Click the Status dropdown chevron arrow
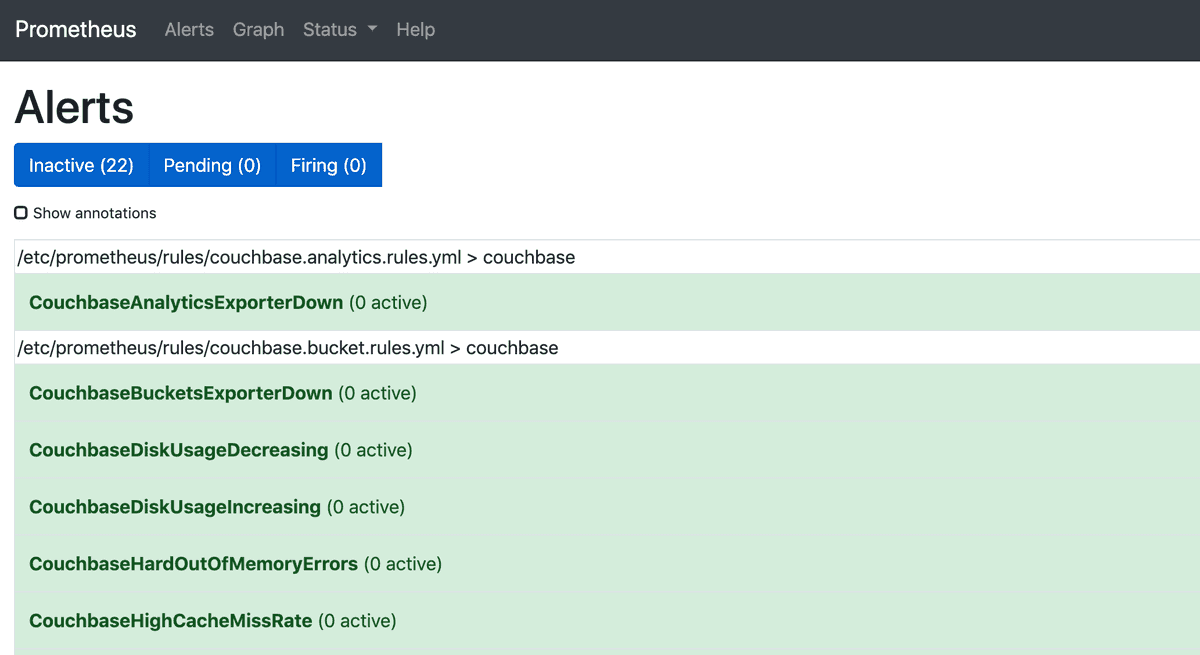Screen dimensions: 1200x655 (372, 30)
